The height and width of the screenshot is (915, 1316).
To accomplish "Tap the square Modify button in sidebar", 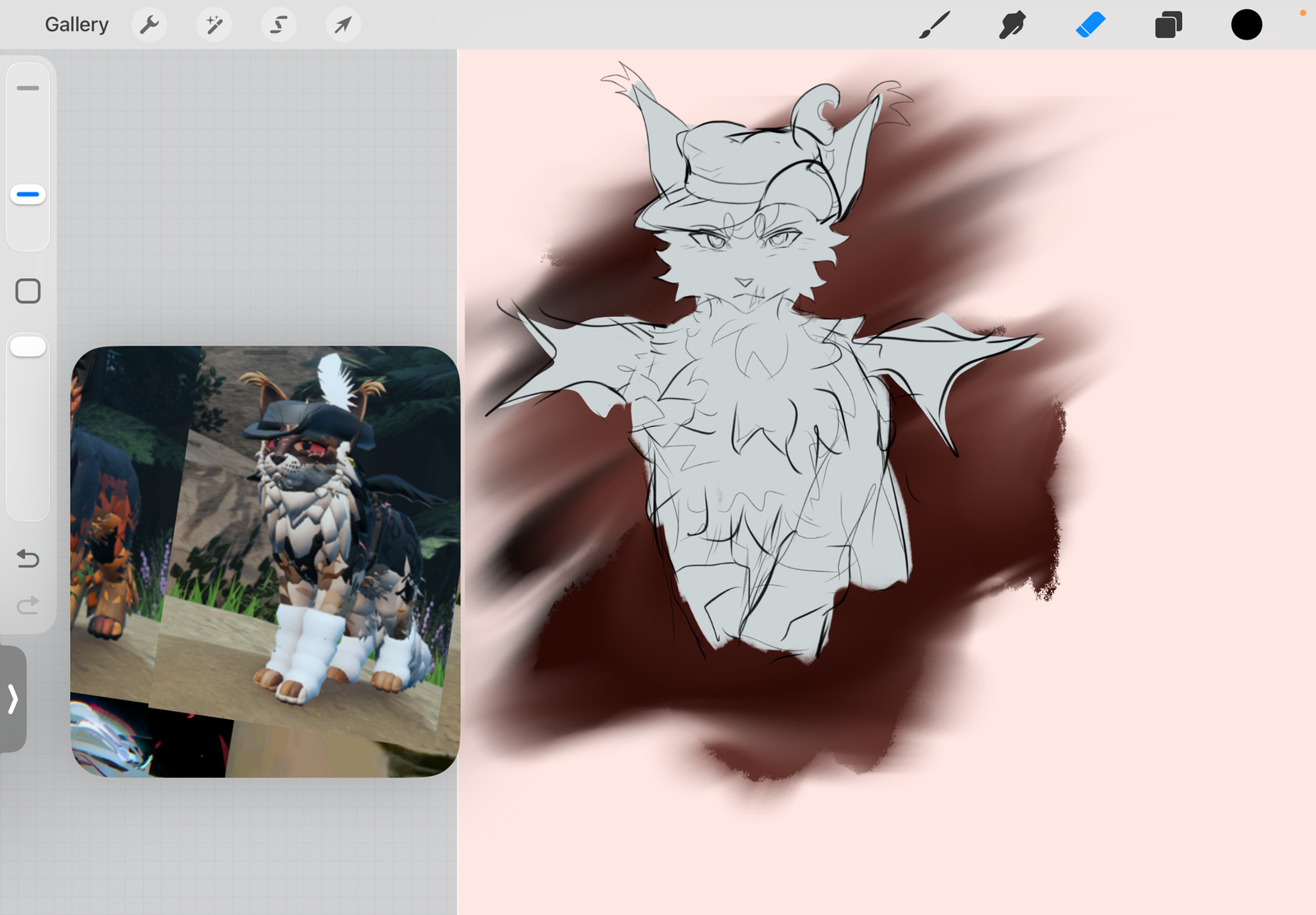I will pos(28,291).
